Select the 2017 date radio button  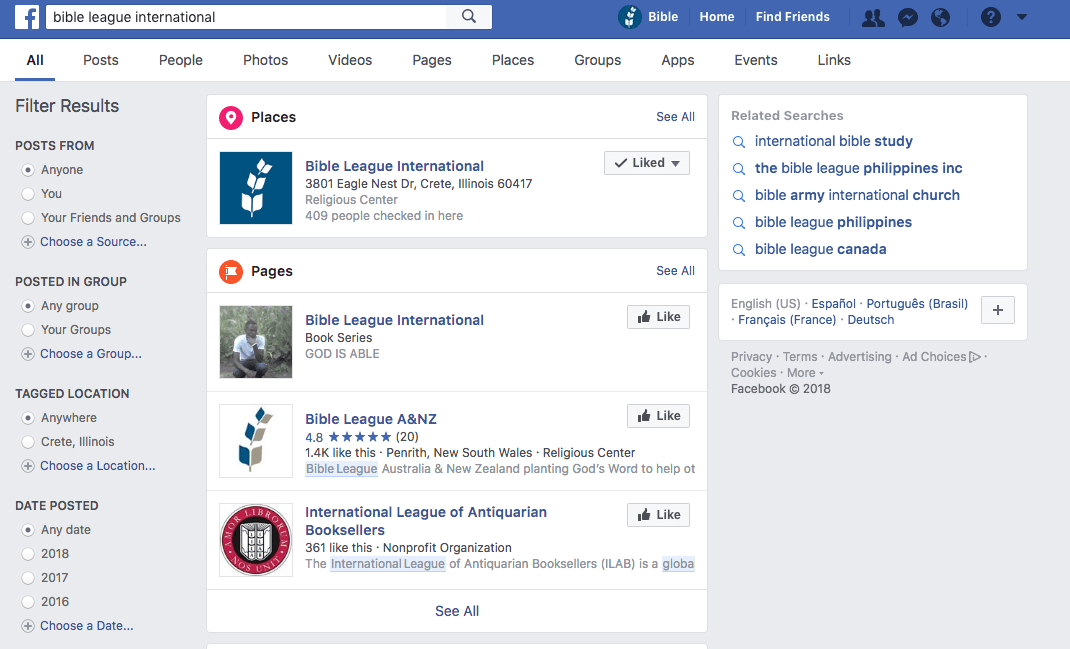pyautogui.click(x=28, y=577)
